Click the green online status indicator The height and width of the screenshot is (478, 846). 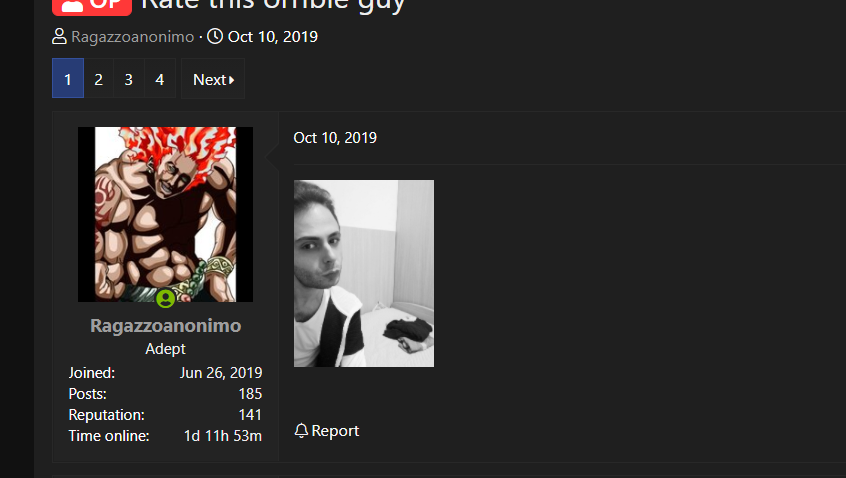(x=166, y=298)
